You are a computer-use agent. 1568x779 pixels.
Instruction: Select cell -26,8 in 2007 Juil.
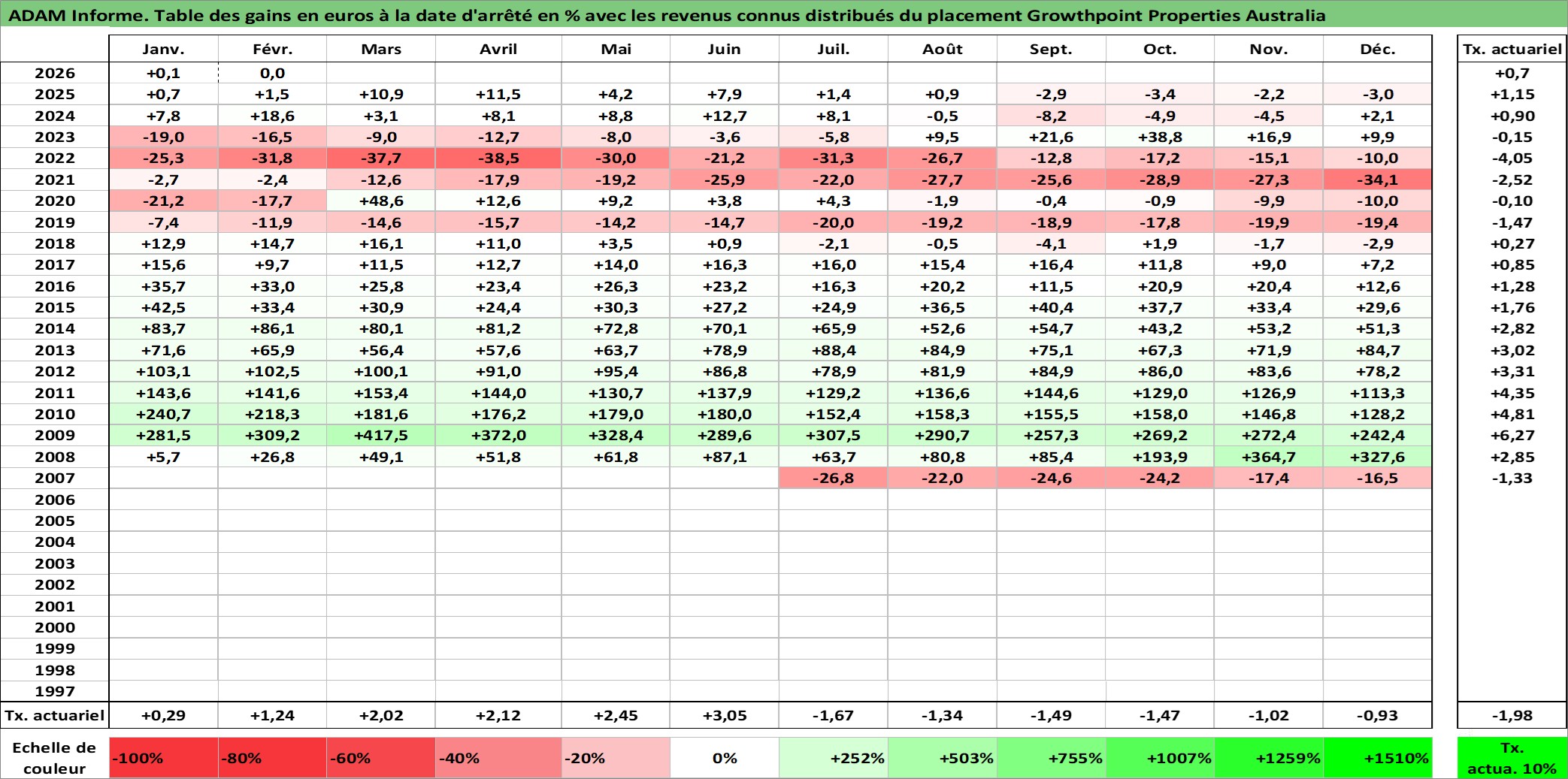(x=834, y=478)
